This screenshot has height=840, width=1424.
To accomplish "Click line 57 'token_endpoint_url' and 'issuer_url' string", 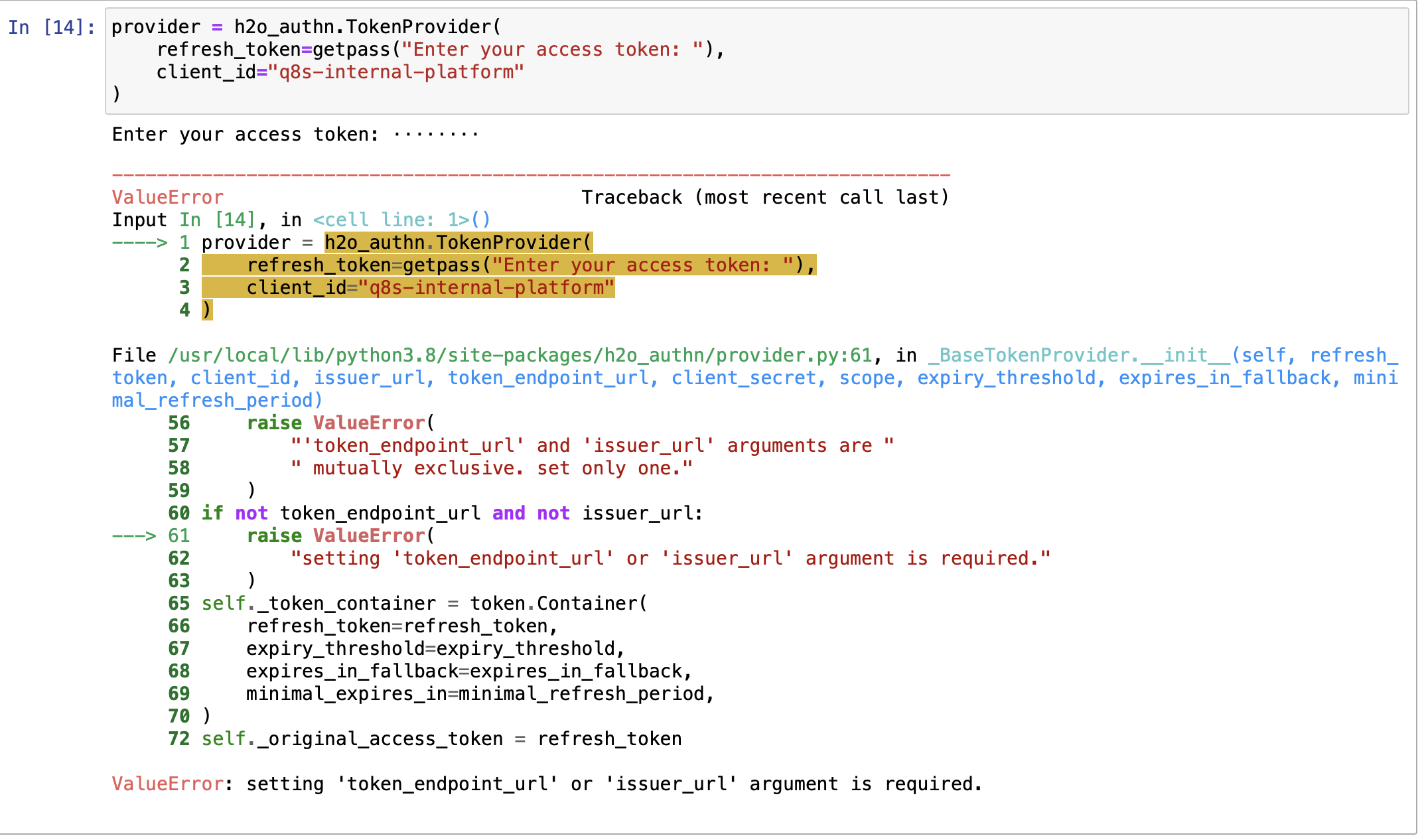I will pyautogui.click(x=593, y=446).
